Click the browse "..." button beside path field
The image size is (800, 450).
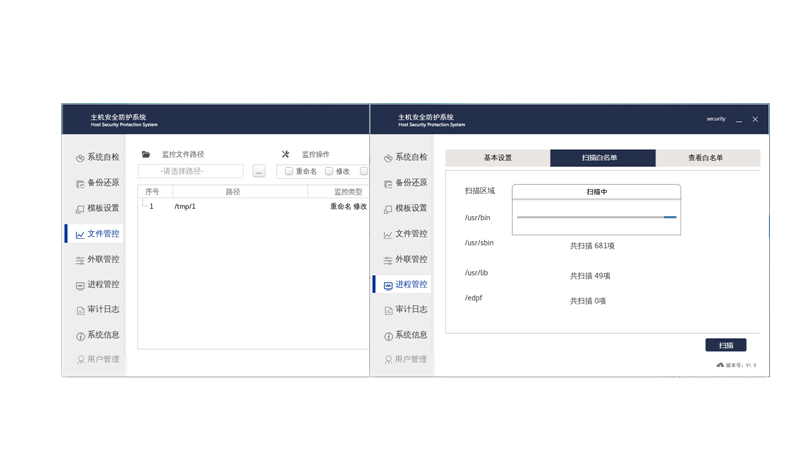click(259, 171)
